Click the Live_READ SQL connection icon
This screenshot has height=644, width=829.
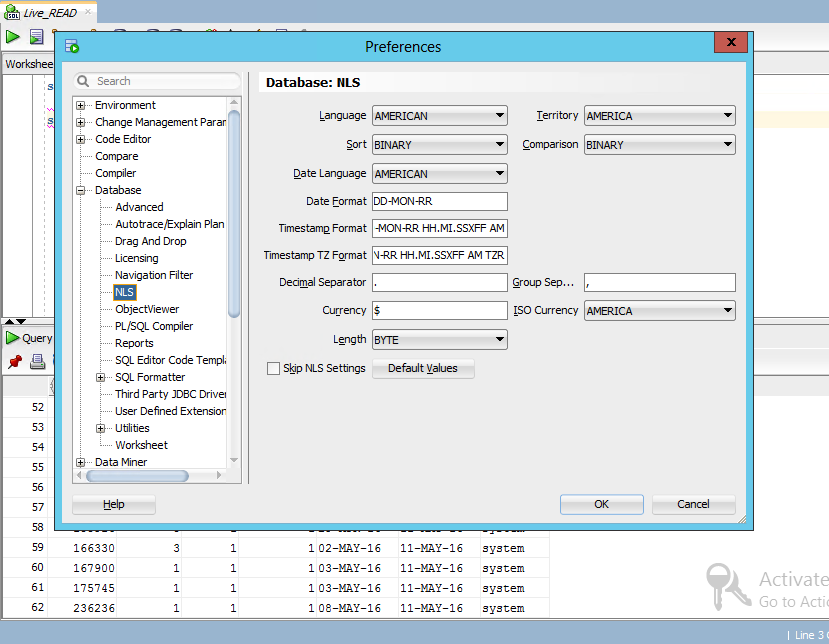coord(12,13)
